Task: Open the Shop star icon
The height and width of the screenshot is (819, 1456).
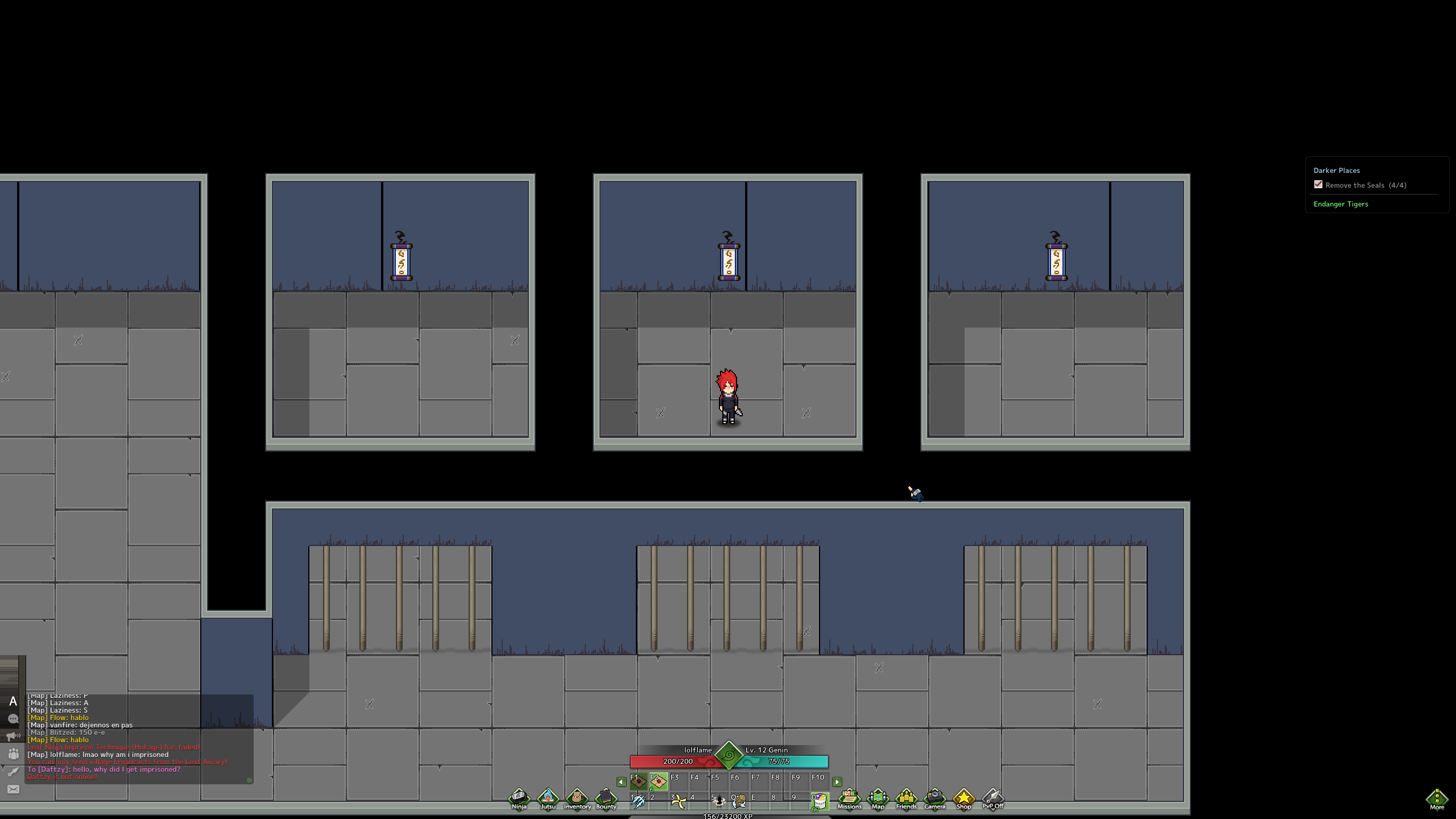Action: coord(963,798)
